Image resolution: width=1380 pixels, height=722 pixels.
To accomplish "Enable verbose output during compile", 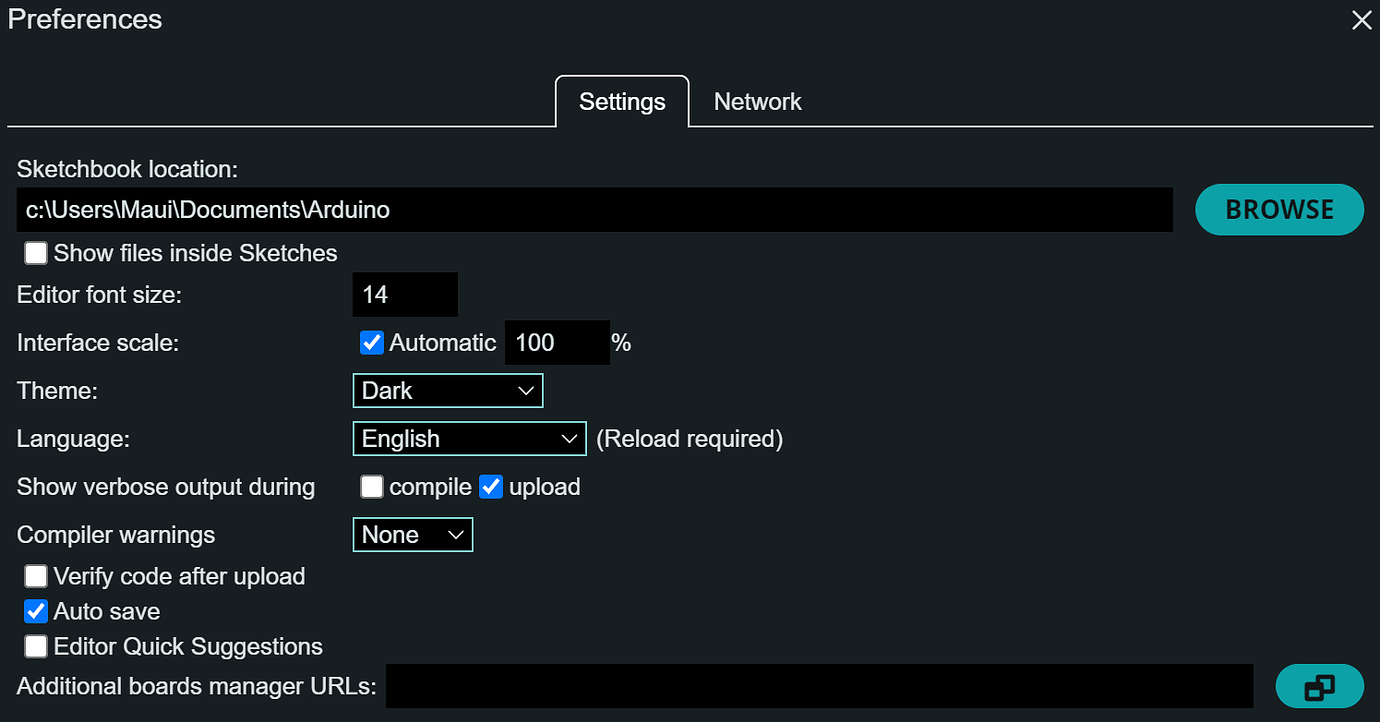I will click(372, 487).
